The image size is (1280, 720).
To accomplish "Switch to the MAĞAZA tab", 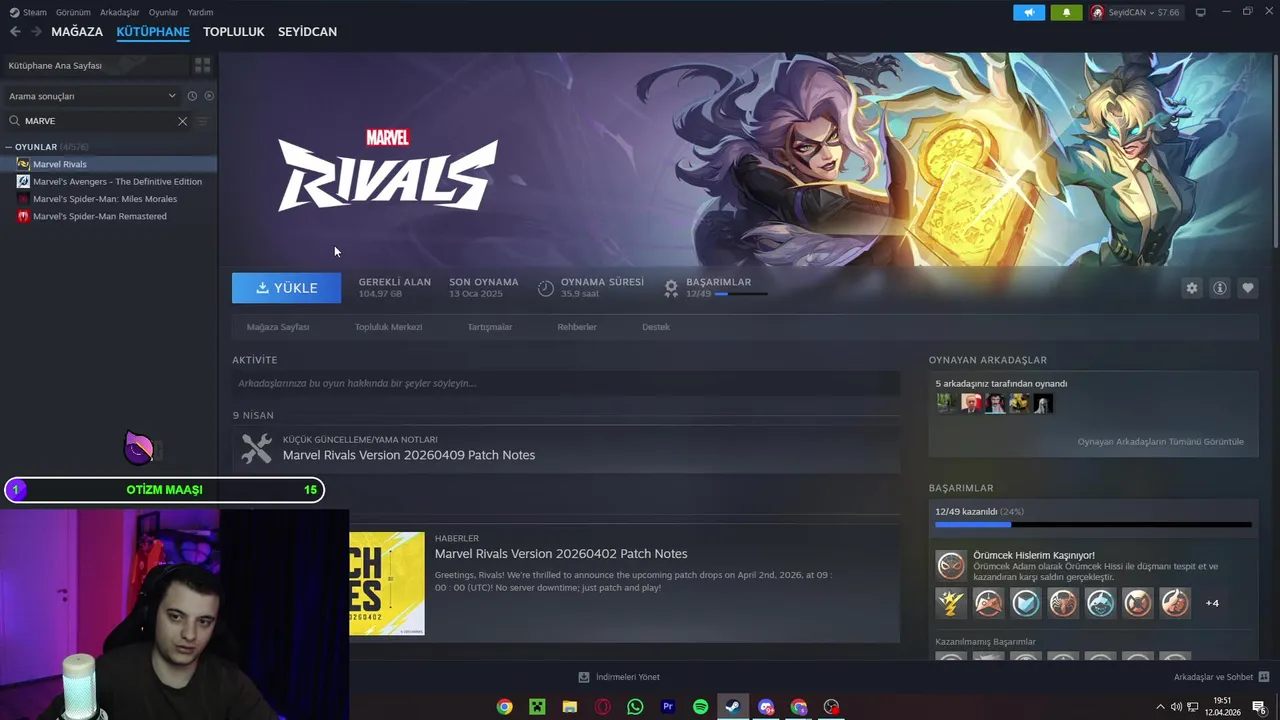I will click(x=77, y=32).
